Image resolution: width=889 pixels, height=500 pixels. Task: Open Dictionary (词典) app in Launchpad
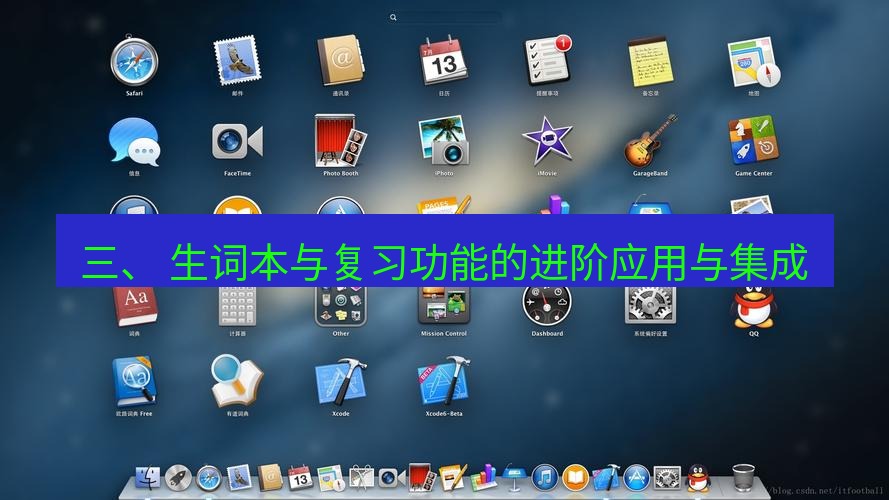[x=134, y=307]
